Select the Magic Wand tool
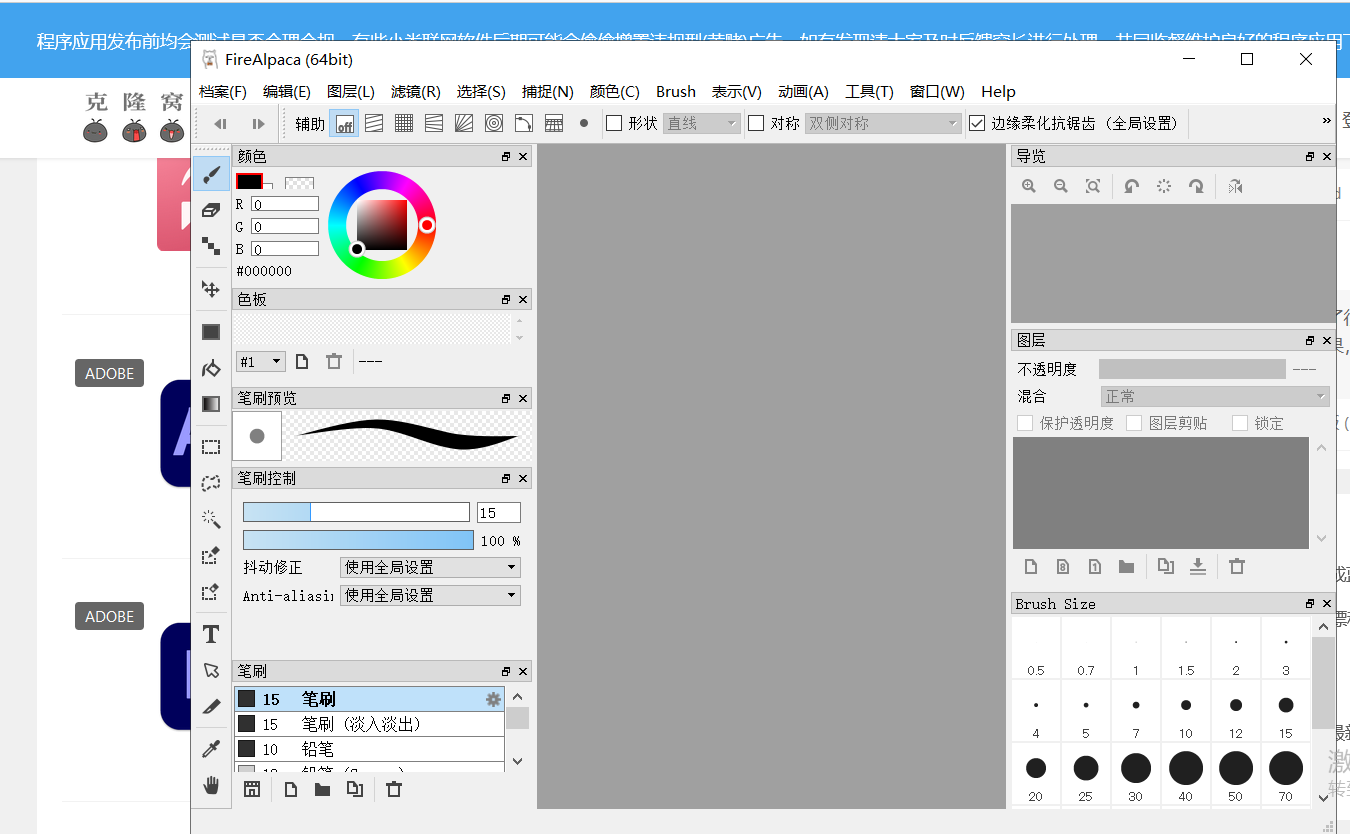The height and width of the screenshot is (834, 1350). 211,519
